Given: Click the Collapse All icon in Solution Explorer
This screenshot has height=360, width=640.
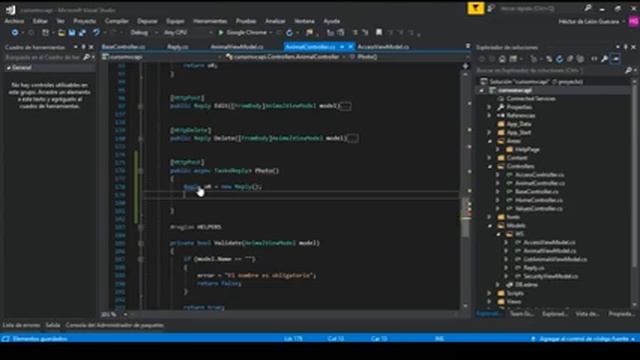Looking at the screenshot, I should click(x=570, y=59).
